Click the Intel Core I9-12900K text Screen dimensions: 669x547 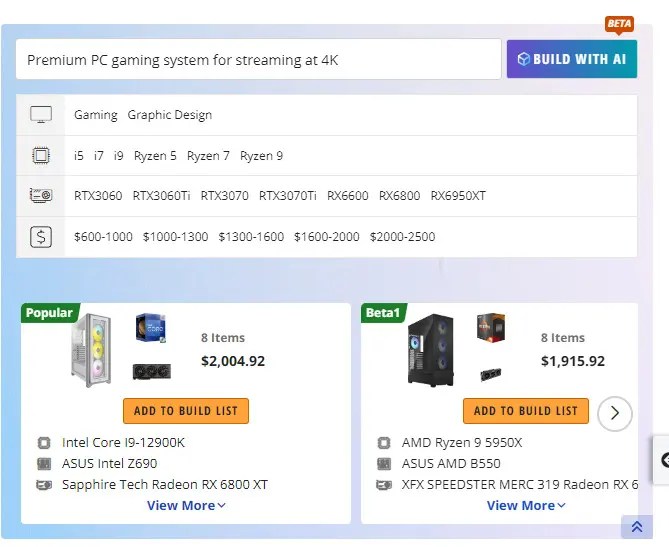(x=123, y=443)
